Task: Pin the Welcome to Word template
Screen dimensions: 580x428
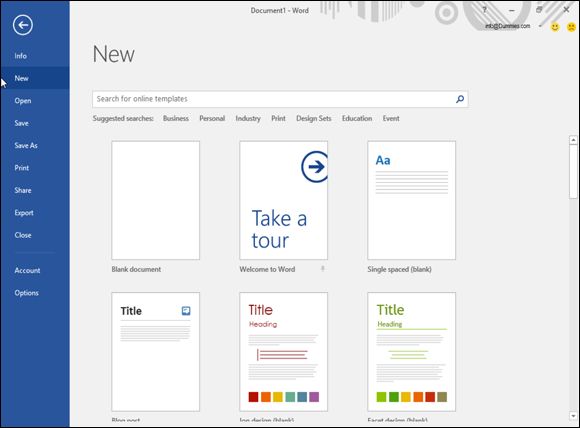Action: 323,269
